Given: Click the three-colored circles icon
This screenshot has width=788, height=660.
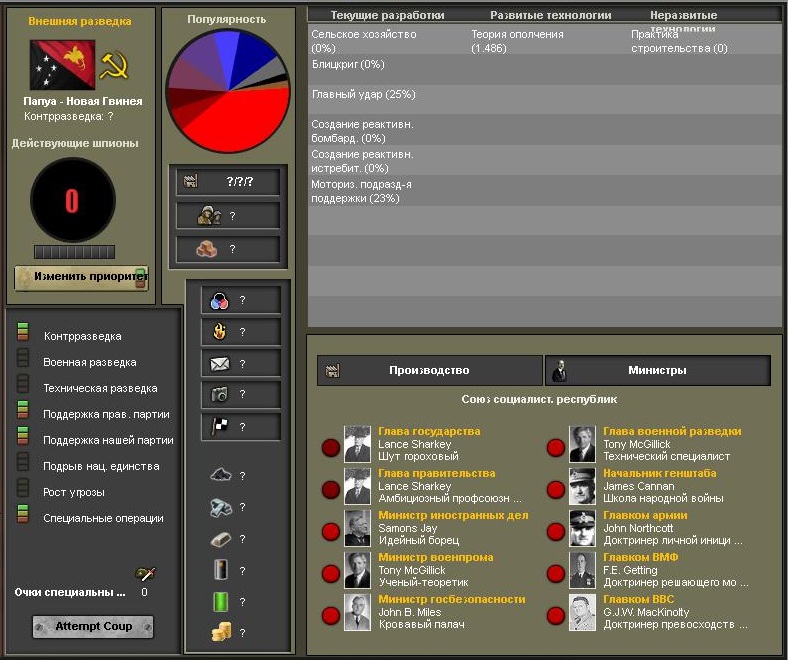Looking at the screenshot, I should 219,300.
